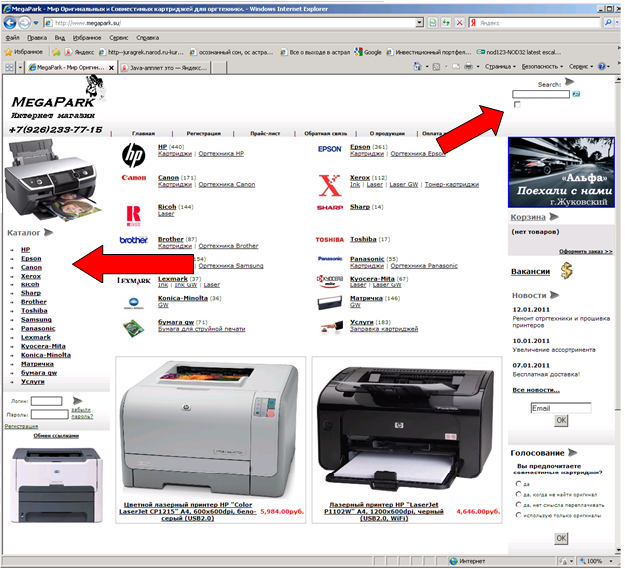Click the RSS feeds icon
The image size is (625, 569).
click(436, 67)
